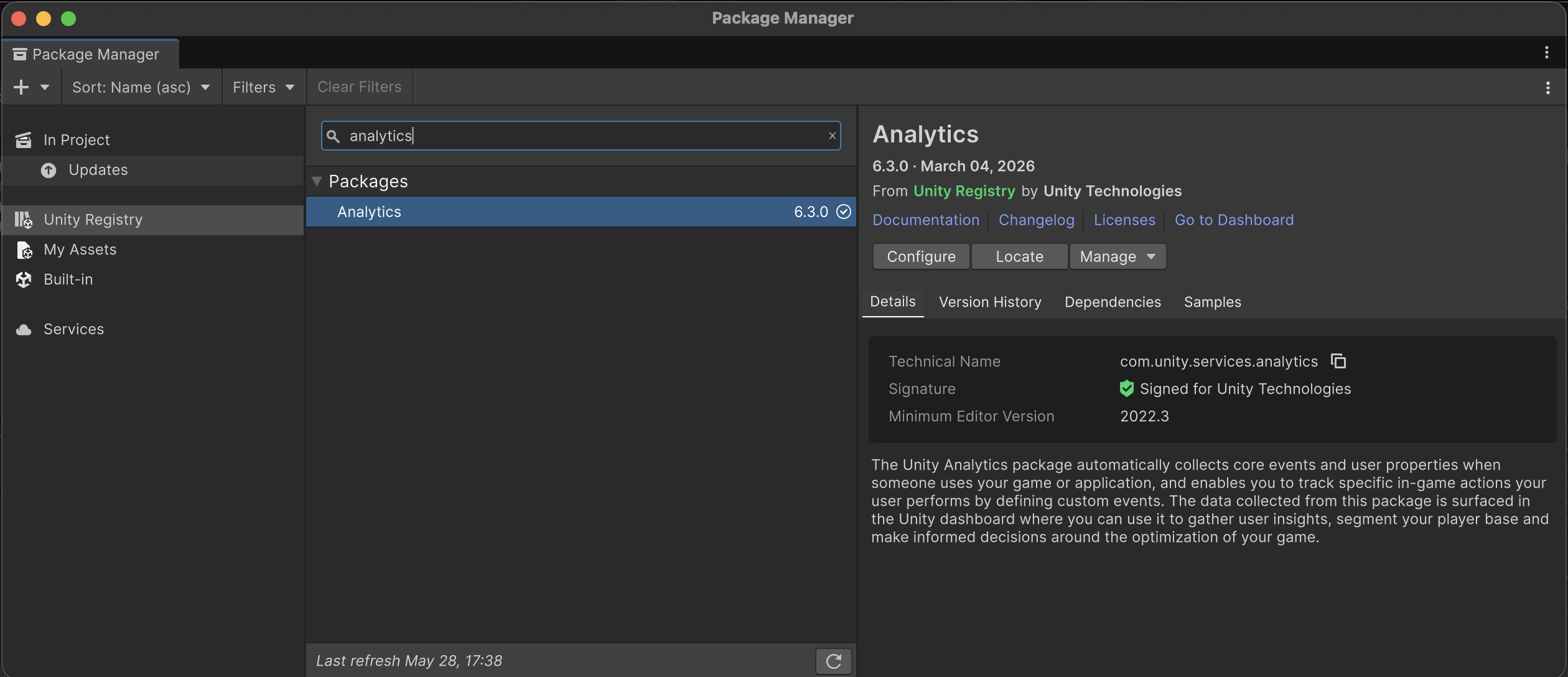The height and width of the screenshot is (677, 1568).
Task: Click the Clear Filters button
Action: coord(360,87)
